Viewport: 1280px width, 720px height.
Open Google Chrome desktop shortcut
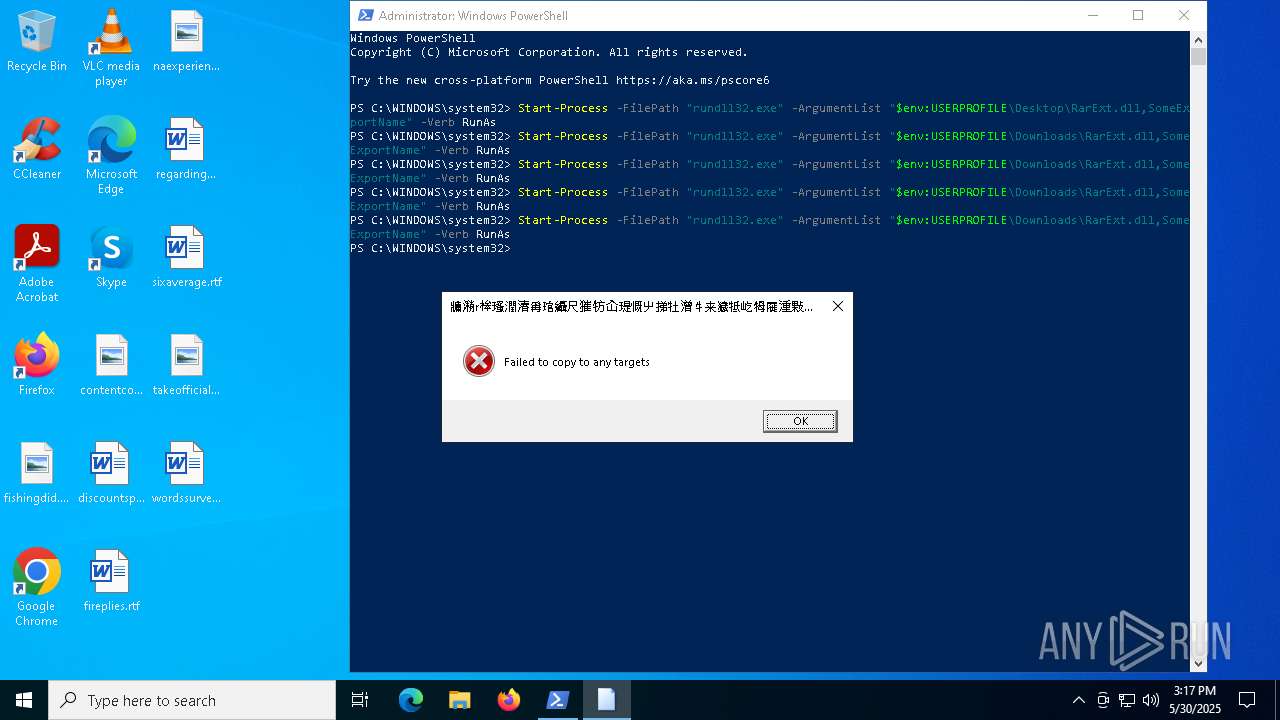pos(37,588)
